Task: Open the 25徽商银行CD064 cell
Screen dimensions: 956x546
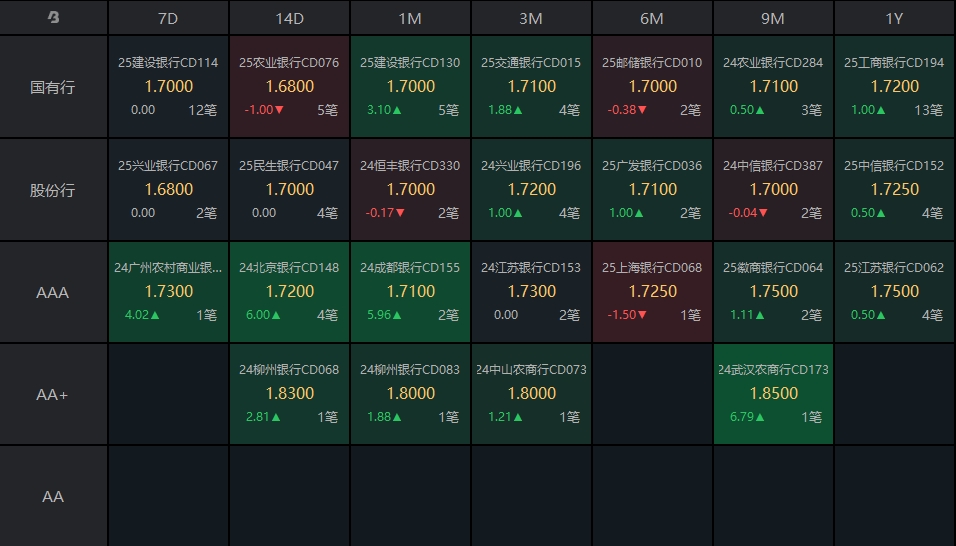Action: [773, 292]
